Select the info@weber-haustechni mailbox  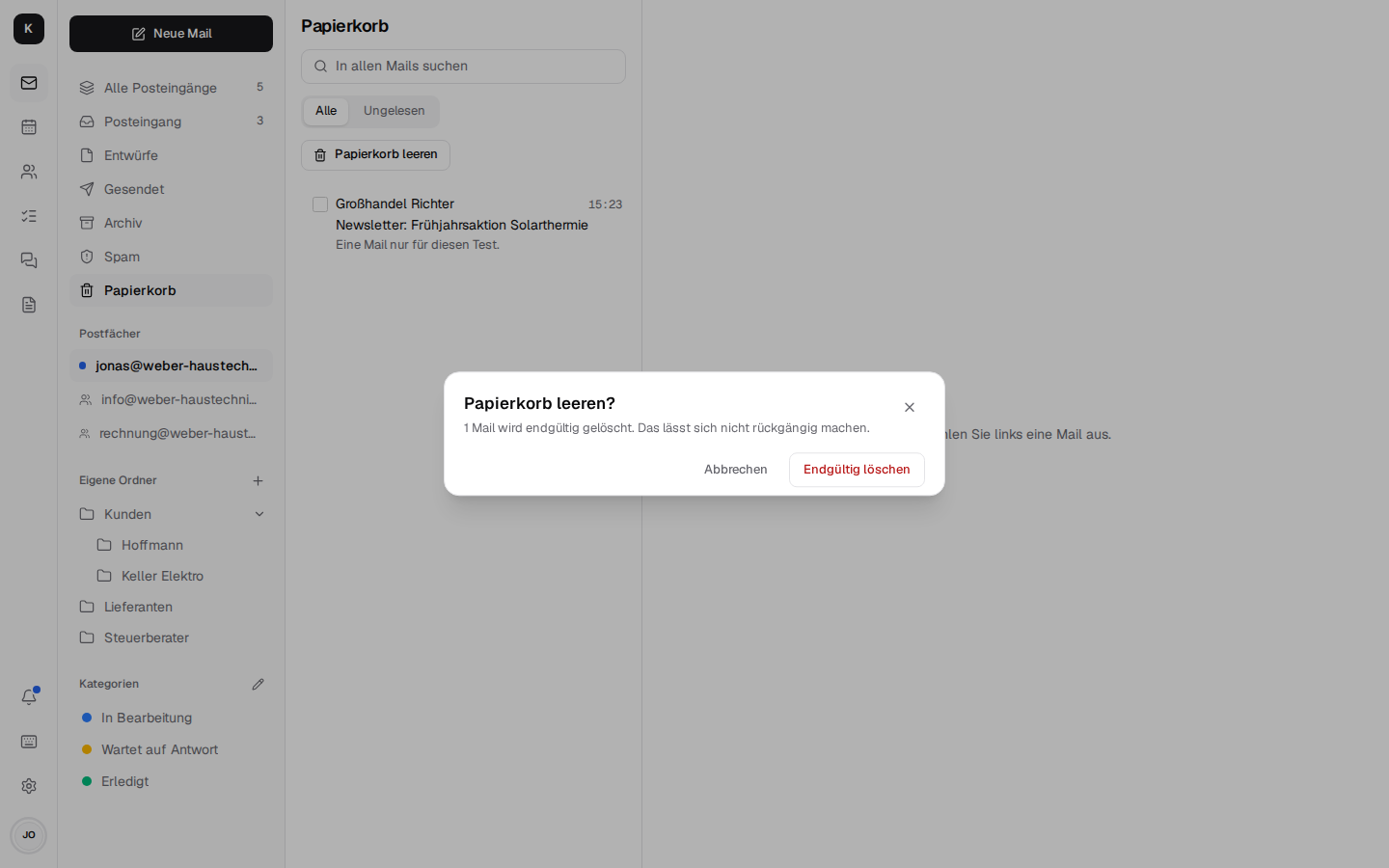point(171,399)
